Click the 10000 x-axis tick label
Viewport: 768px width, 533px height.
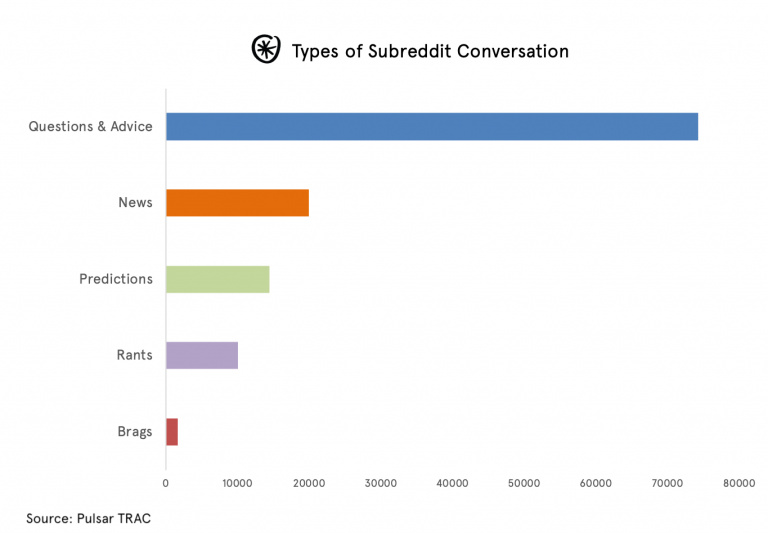pos(237,483)
